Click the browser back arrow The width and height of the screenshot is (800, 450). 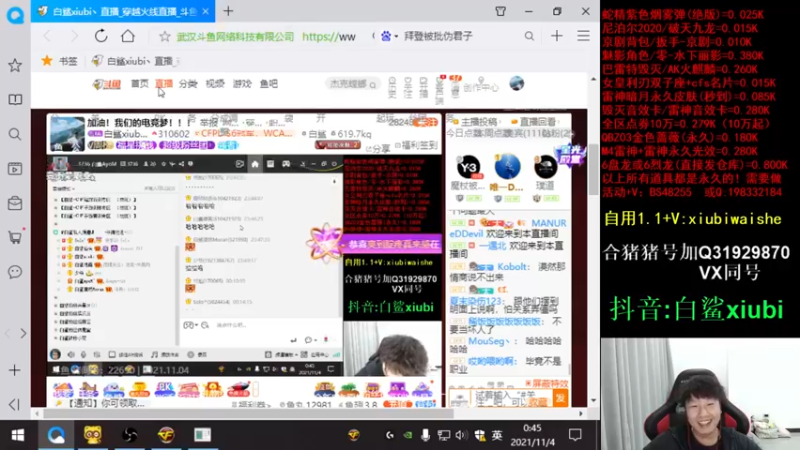47,36
